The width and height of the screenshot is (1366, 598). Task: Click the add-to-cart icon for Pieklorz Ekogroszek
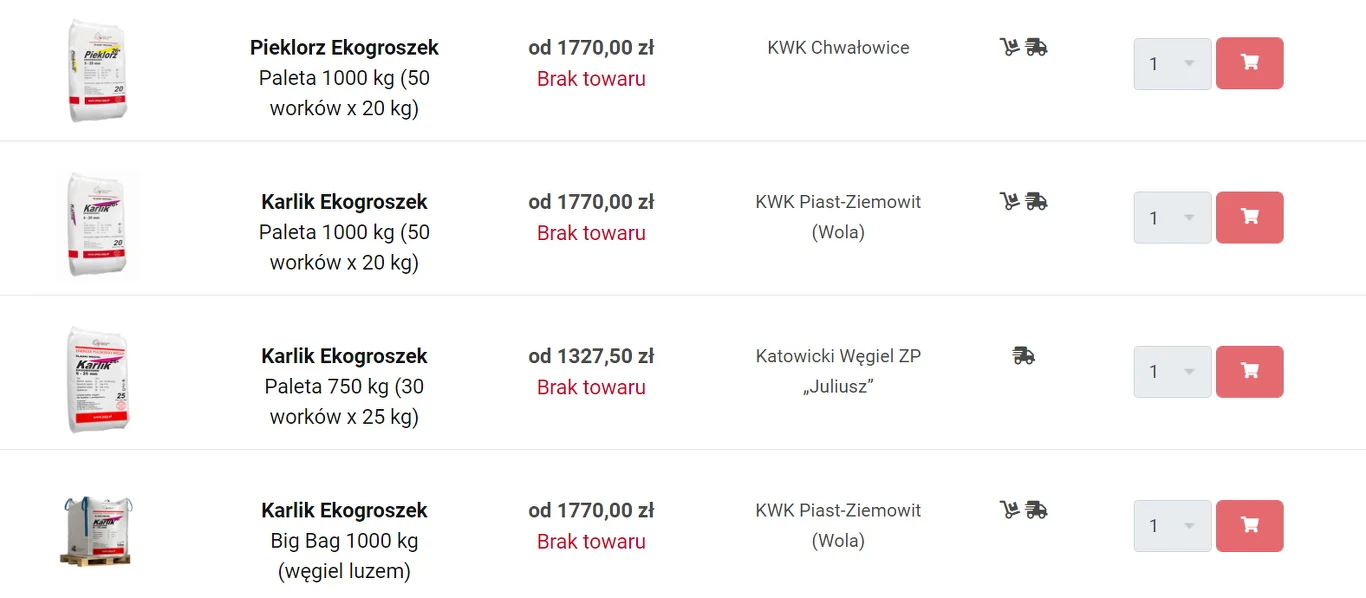click(1249, 62)
